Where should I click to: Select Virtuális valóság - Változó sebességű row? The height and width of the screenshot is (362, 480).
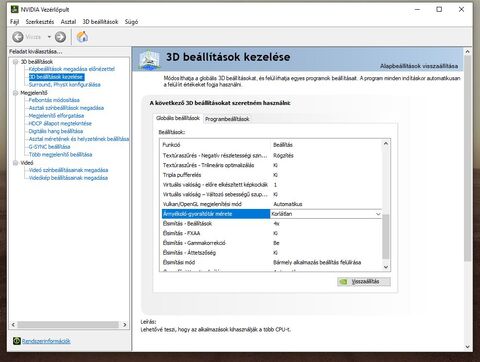[271, 194]
